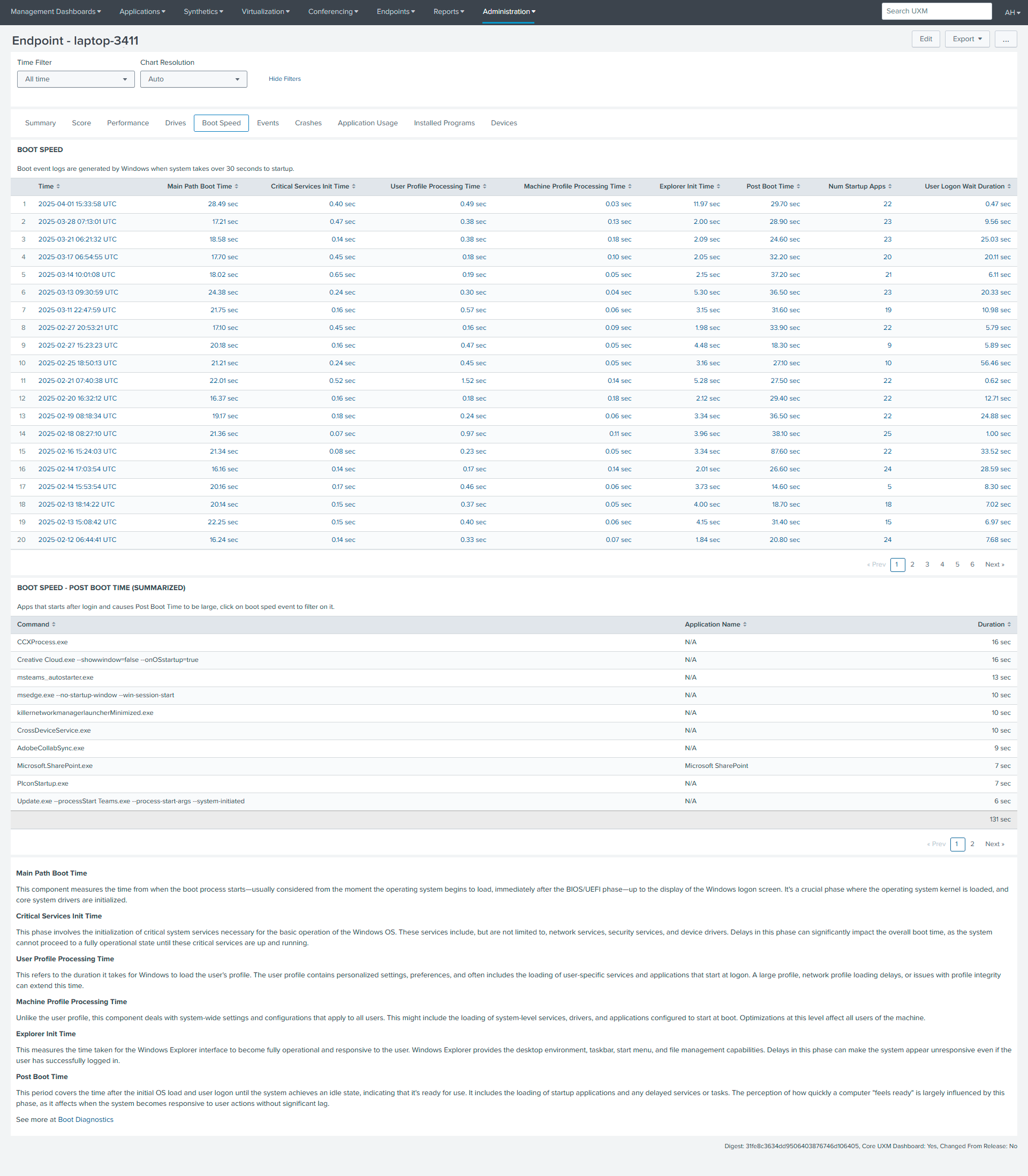The height and width of the screenshot is (1176, 1028).
Task: Expand the Time Filter dropdown
Action: point(75,79)
